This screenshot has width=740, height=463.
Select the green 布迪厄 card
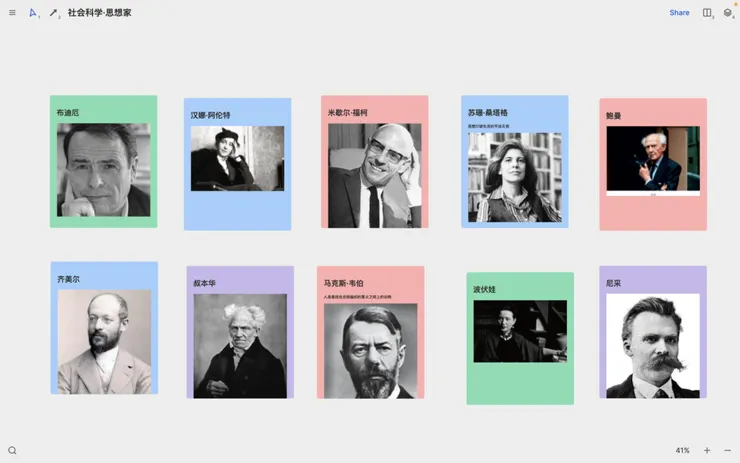[x=104, y=161]
